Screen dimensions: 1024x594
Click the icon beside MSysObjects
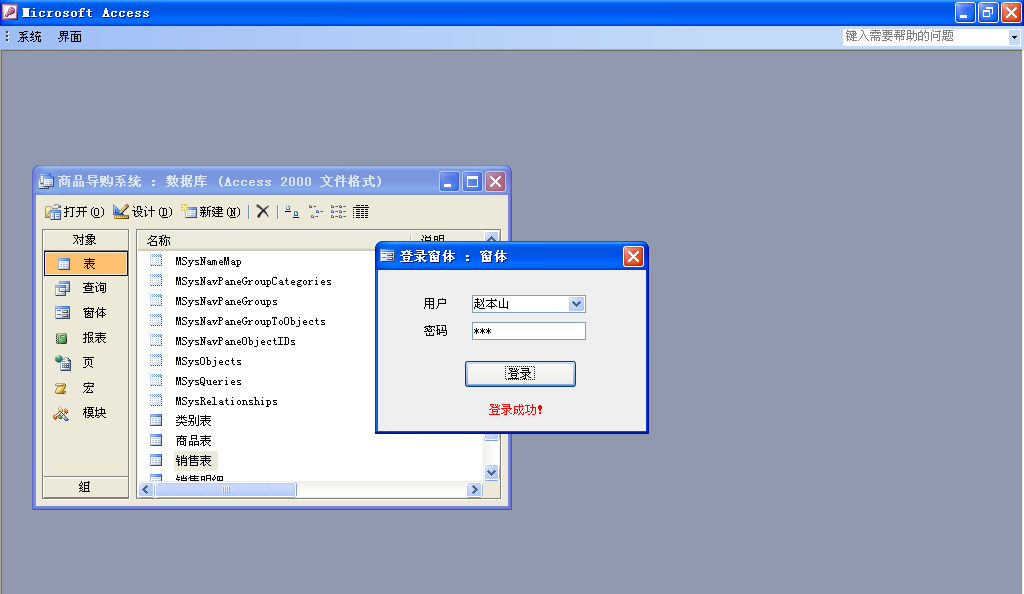coord(156,360)
